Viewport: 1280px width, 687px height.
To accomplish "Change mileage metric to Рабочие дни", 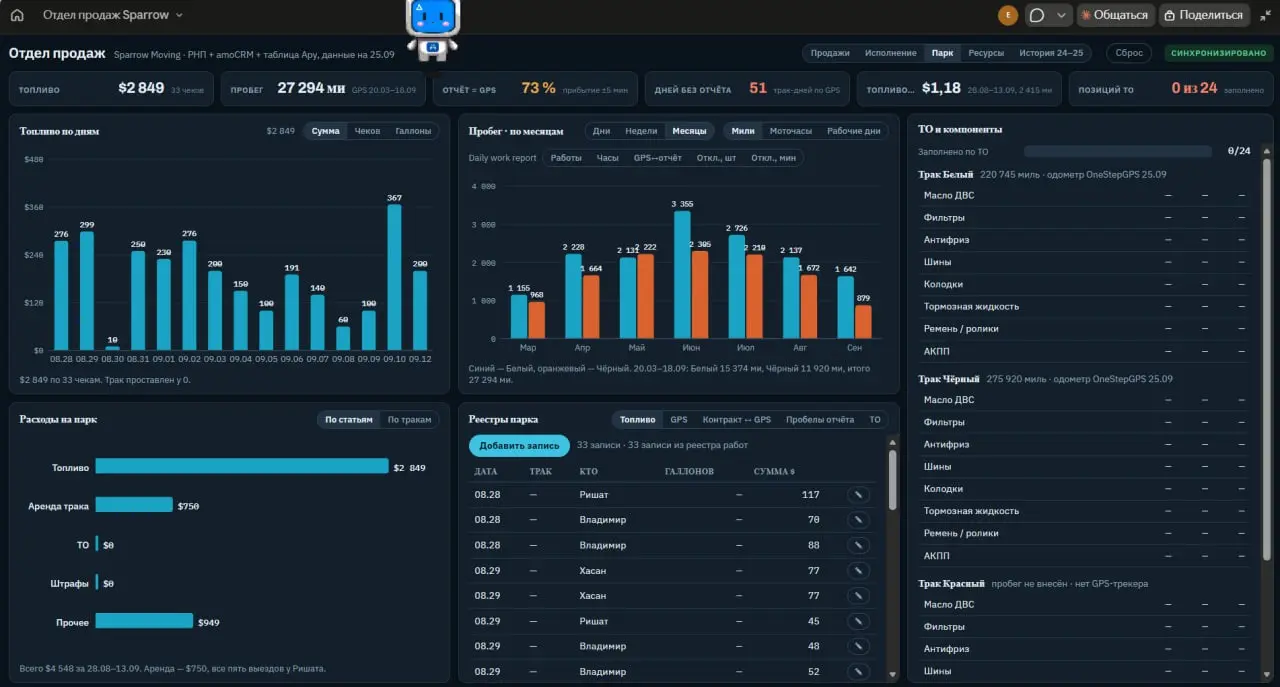I will coord(854,131).
